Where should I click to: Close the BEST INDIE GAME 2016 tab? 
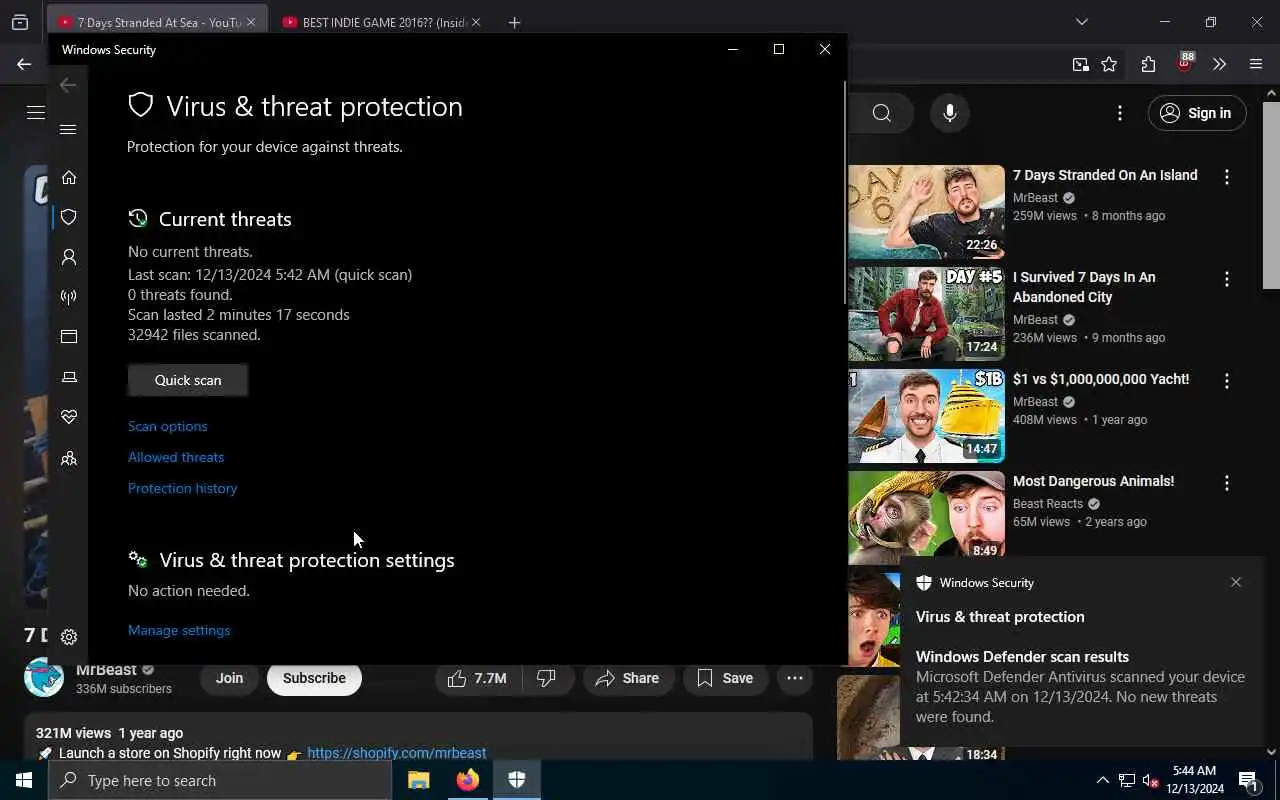(x=475, y=22)
